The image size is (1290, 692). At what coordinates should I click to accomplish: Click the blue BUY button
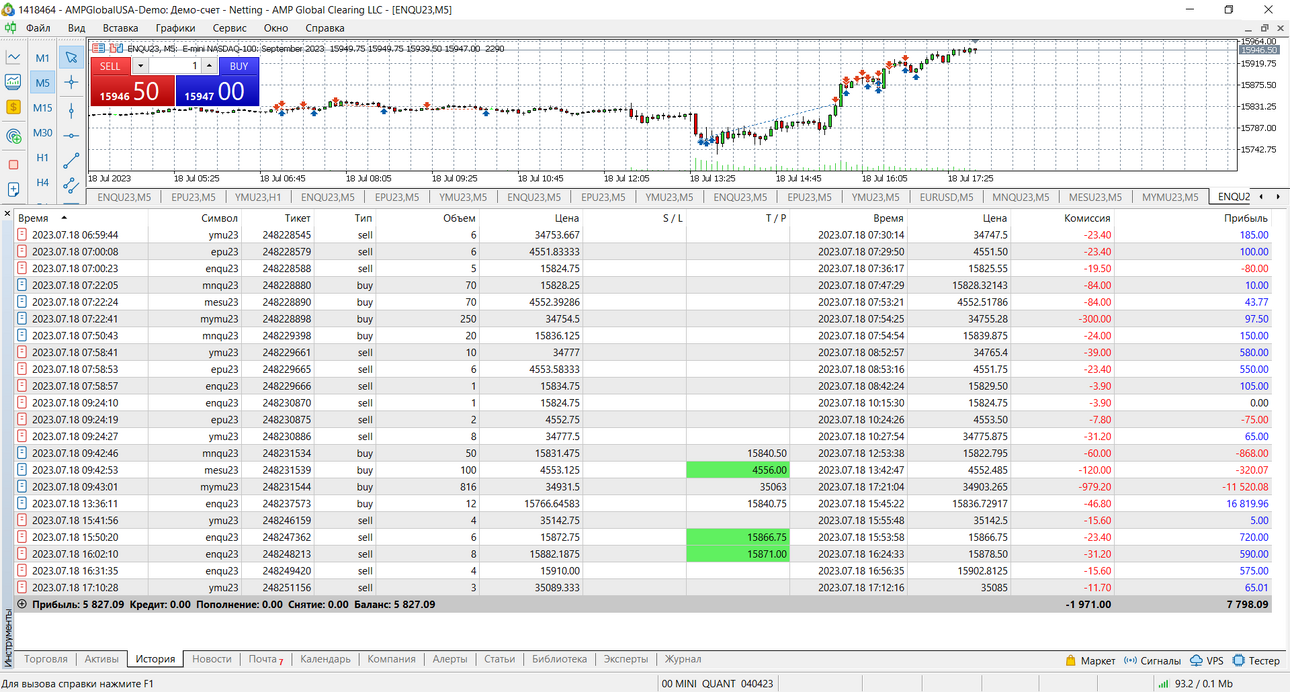pyautogui.click(x=239, y=66)
